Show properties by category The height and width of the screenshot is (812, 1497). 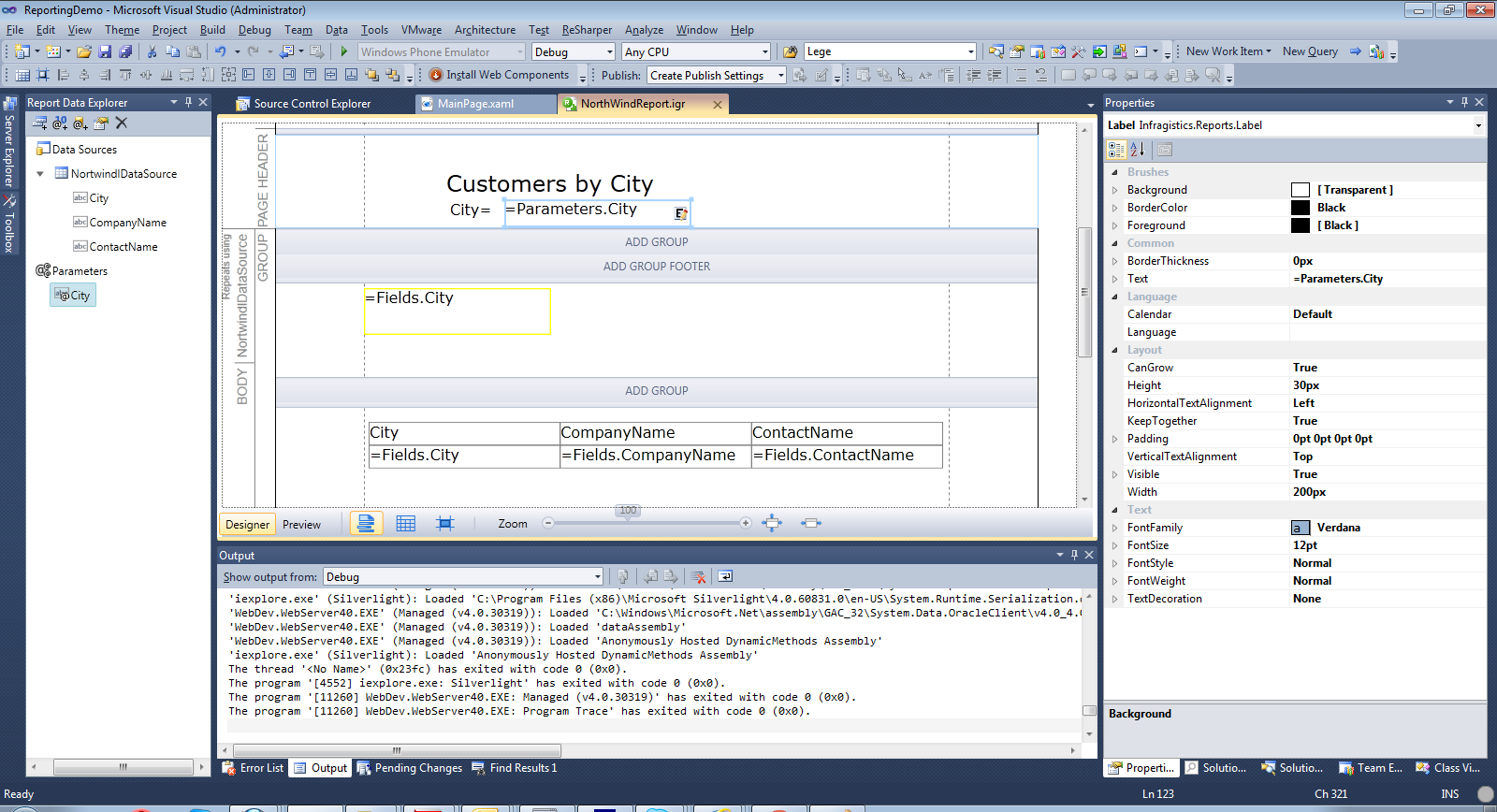tap(1116, 149)
